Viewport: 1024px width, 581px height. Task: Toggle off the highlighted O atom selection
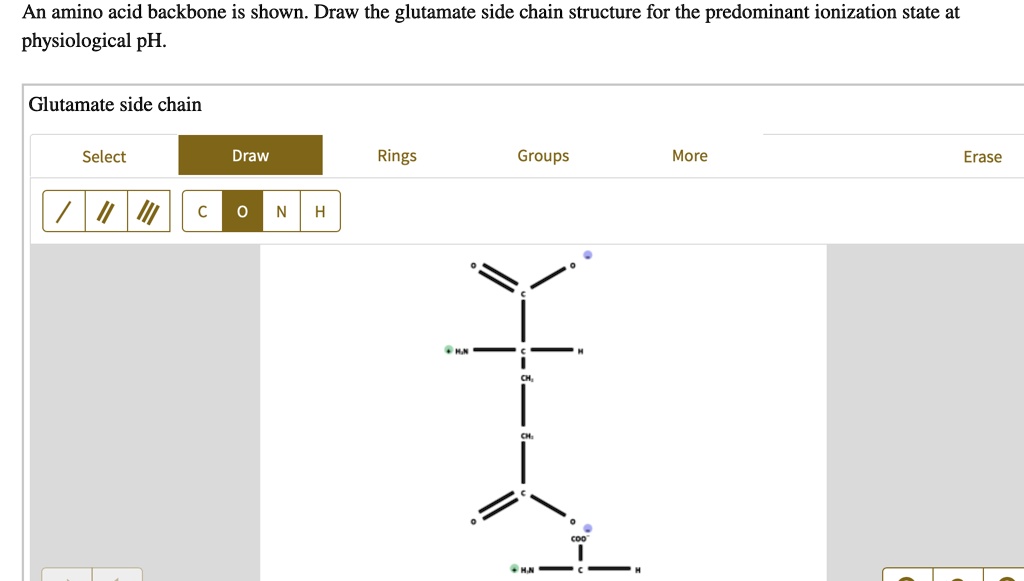[241, 211]
